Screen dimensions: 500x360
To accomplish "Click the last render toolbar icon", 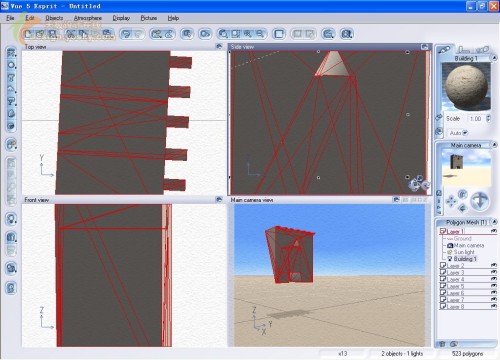I will [347, 34].
